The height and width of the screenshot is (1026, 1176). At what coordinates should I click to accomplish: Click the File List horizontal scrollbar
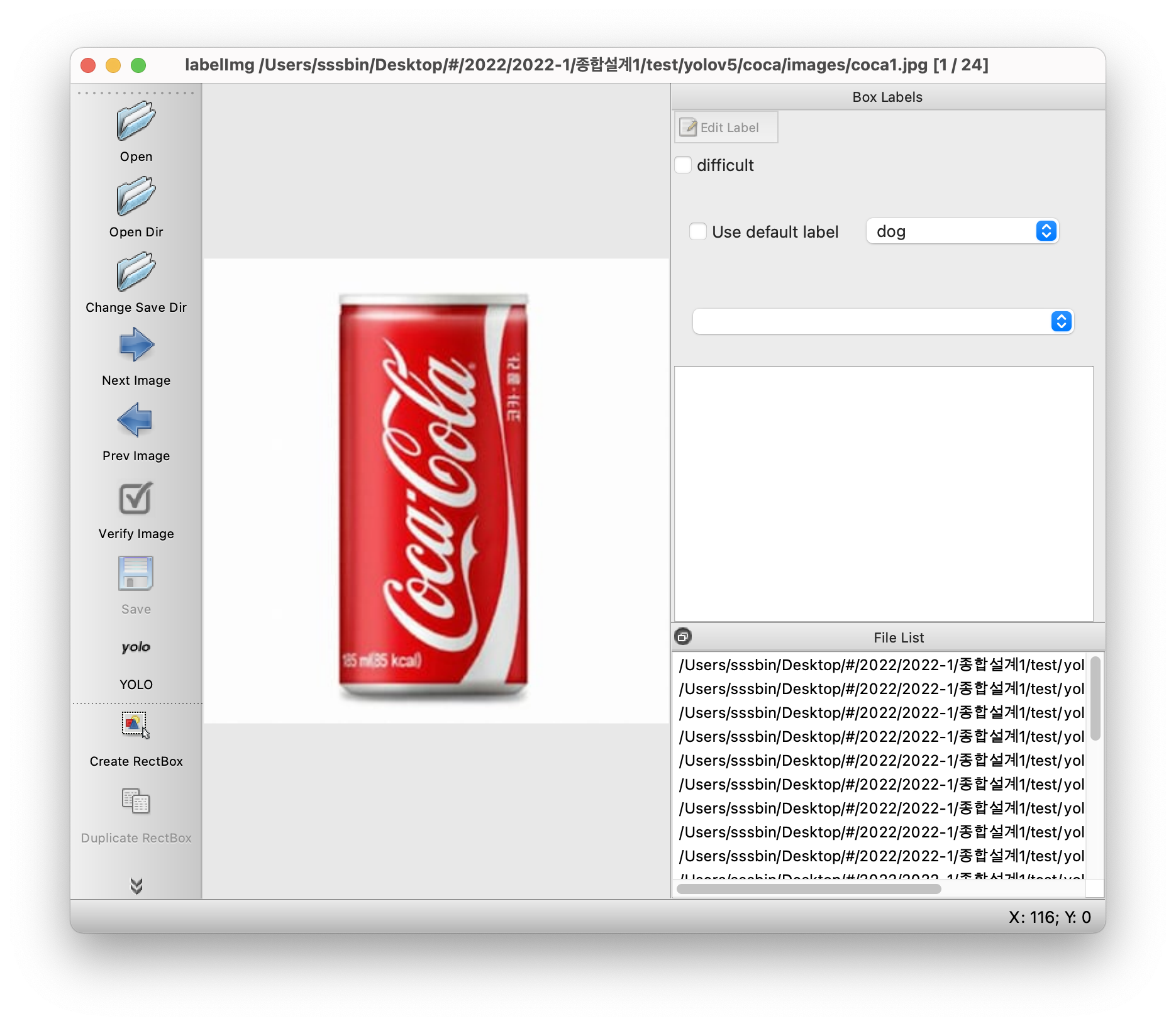(809, 889)
